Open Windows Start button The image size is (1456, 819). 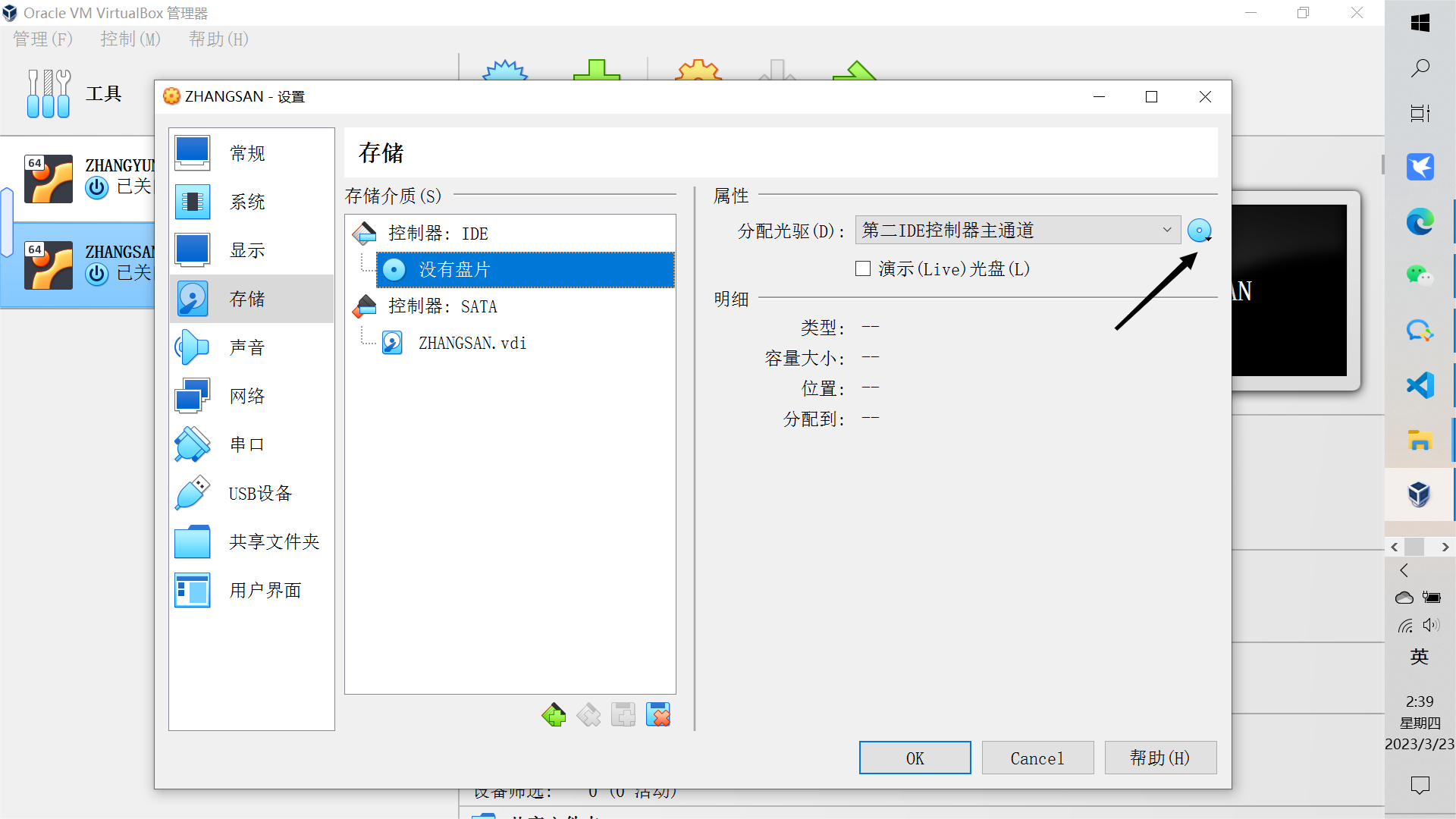tap(1420, 23)
